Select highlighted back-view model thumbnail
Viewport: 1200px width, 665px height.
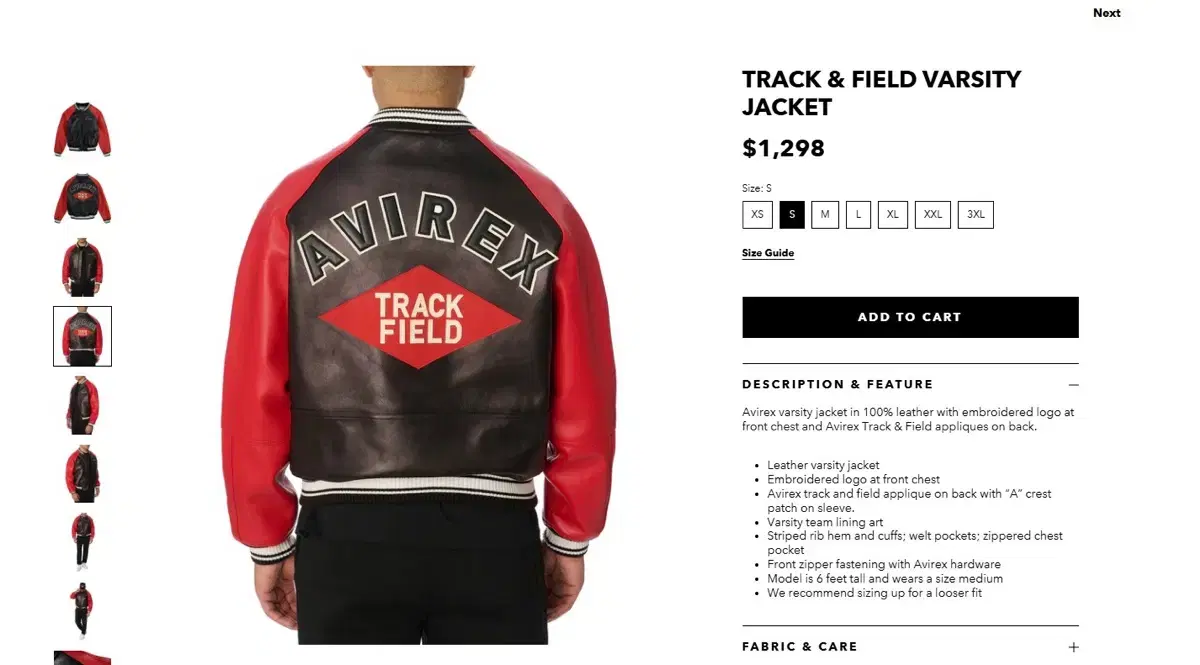(x=82, y=336)
